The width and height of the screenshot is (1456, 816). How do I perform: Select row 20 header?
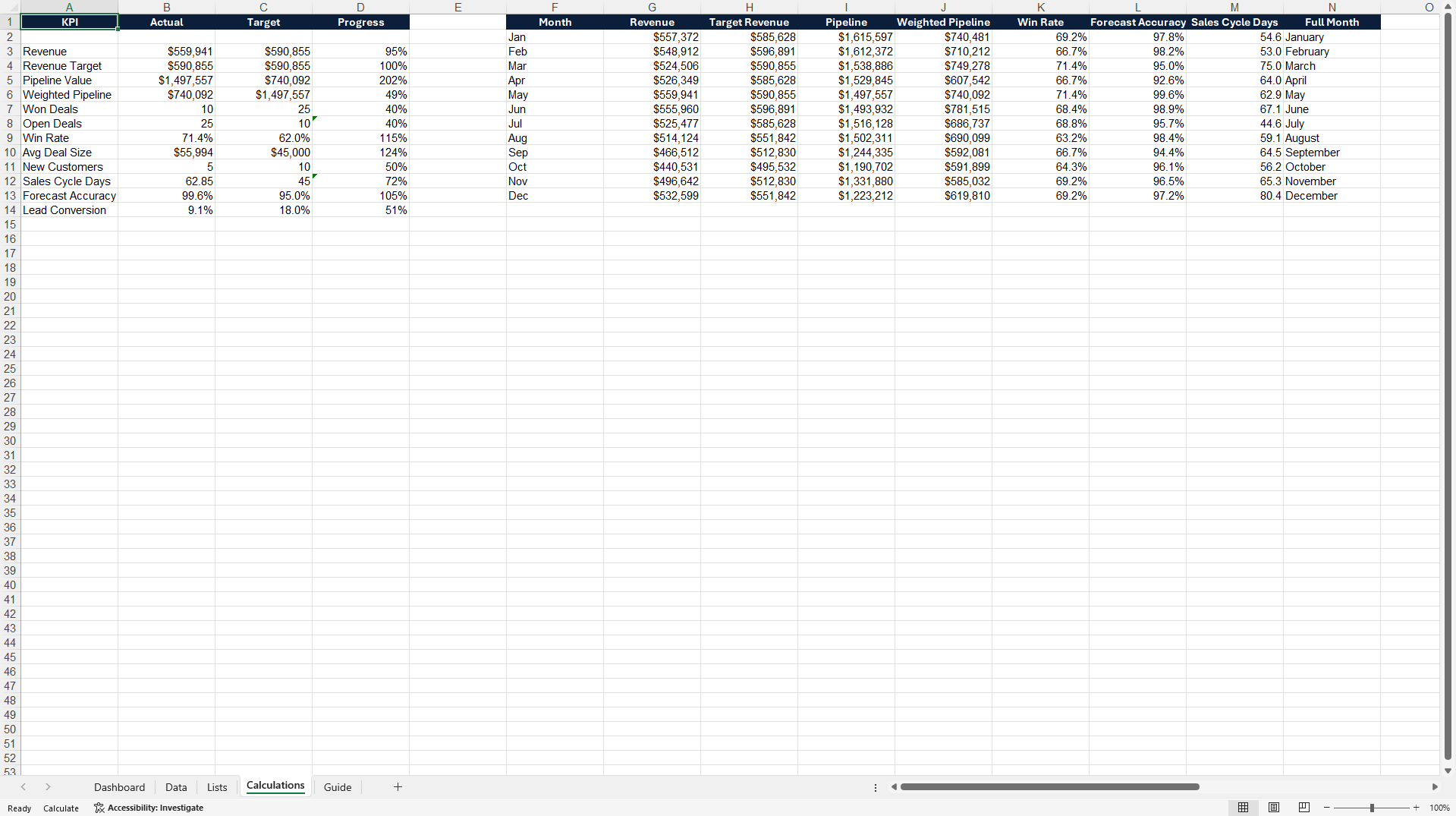coord(10,297)
